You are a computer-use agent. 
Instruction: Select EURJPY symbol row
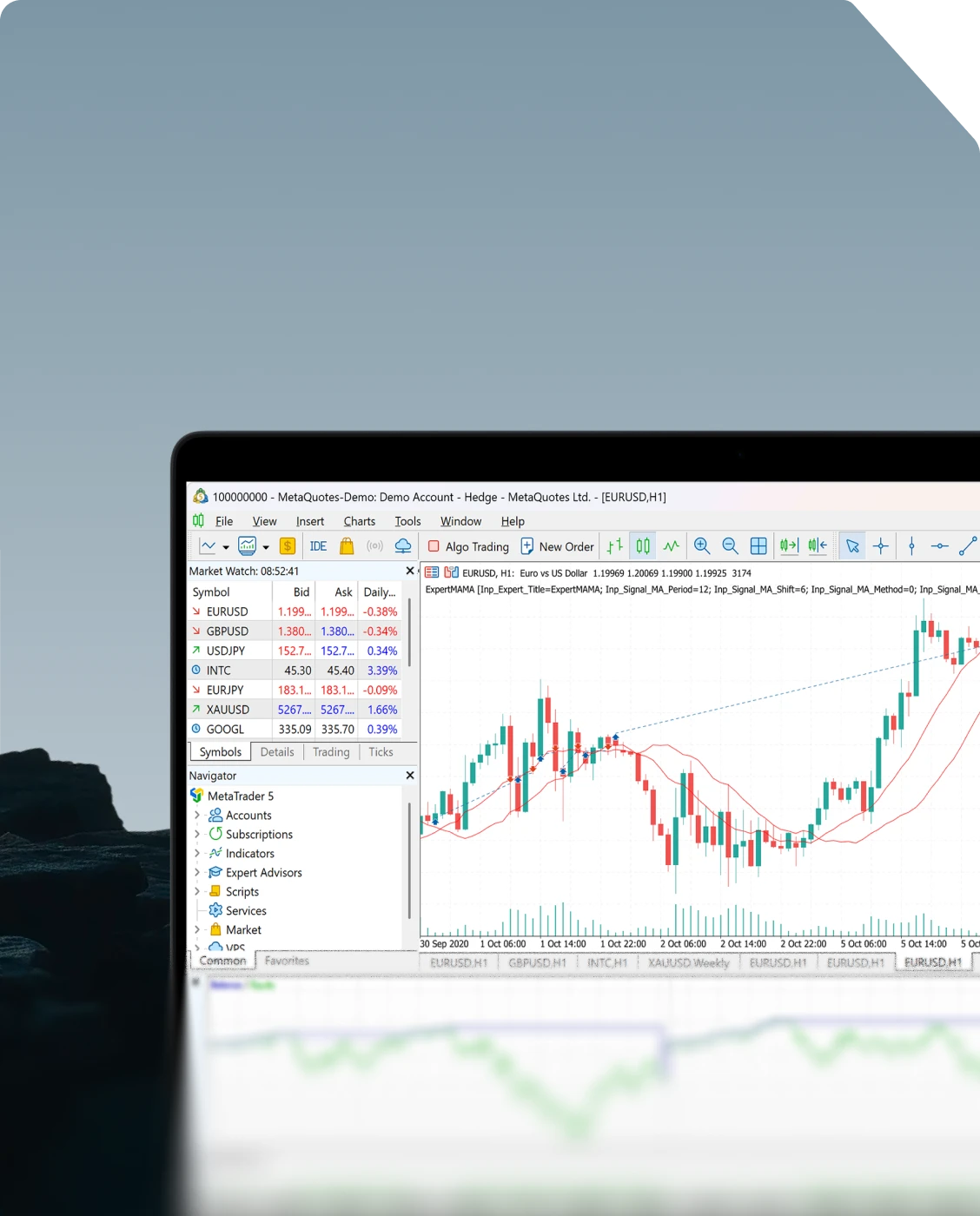pyautogui.click(x=295, y=690)
